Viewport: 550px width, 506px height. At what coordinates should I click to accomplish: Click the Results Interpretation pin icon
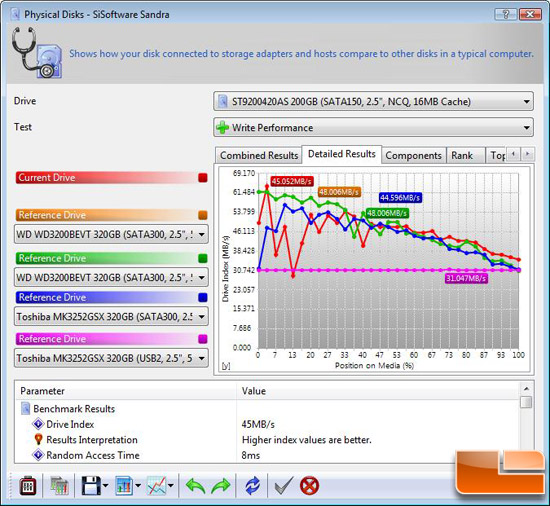38,439
